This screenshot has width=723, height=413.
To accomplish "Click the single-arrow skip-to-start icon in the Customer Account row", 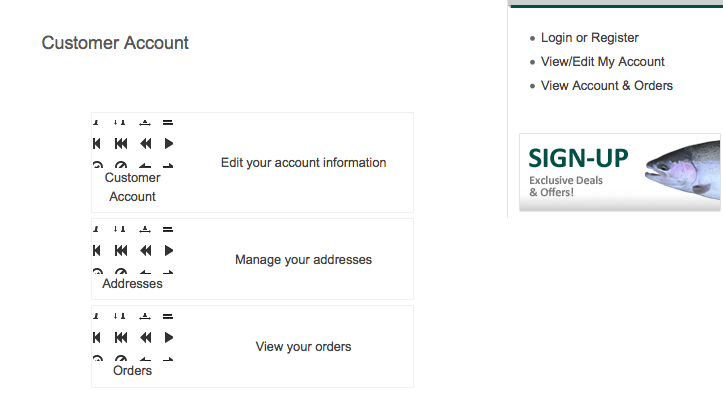I will (x=97, y=143).
